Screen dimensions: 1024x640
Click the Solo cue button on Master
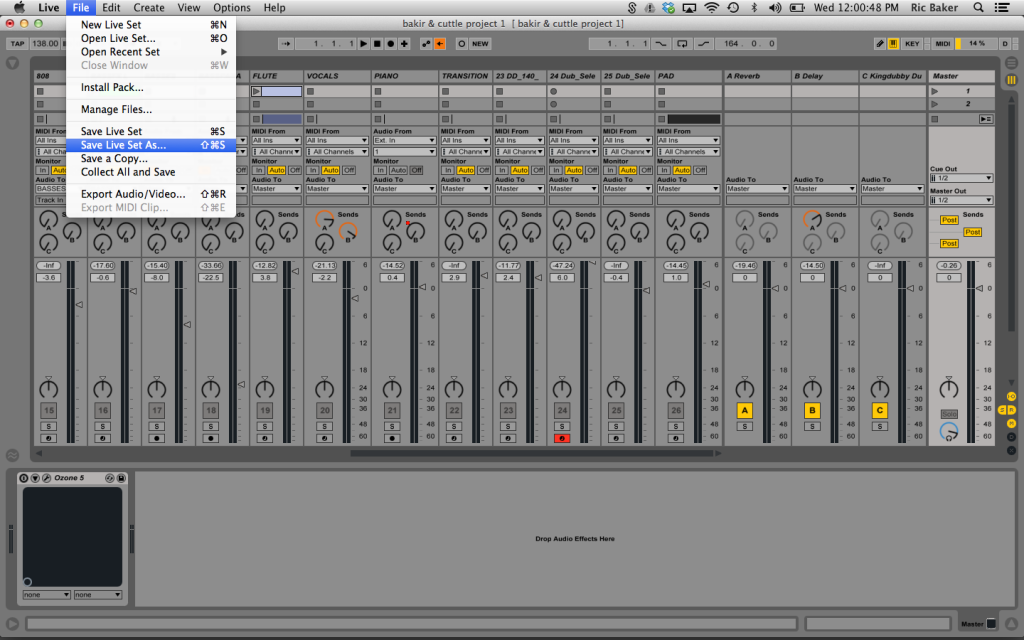(949, 414)
